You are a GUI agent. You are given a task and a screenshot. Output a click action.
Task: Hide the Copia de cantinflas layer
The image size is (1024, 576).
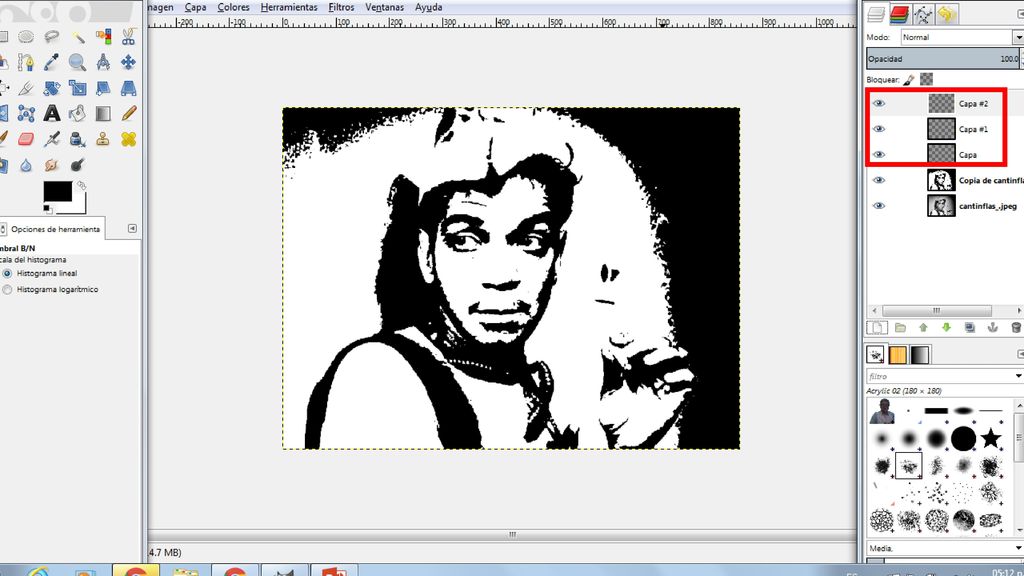pyautogui.click(x=879, y=180)
